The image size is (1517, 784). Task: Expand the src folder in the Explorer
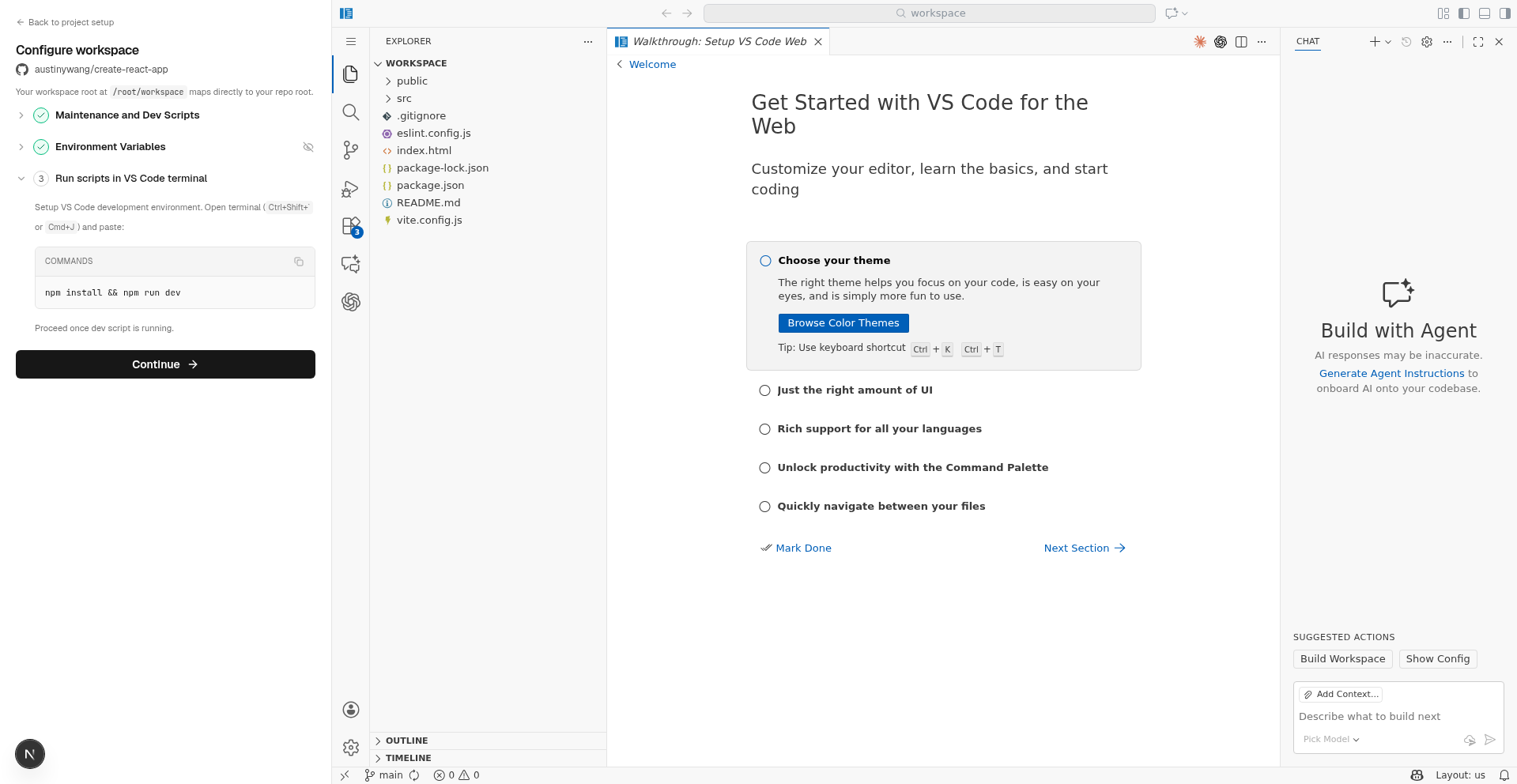404,98
